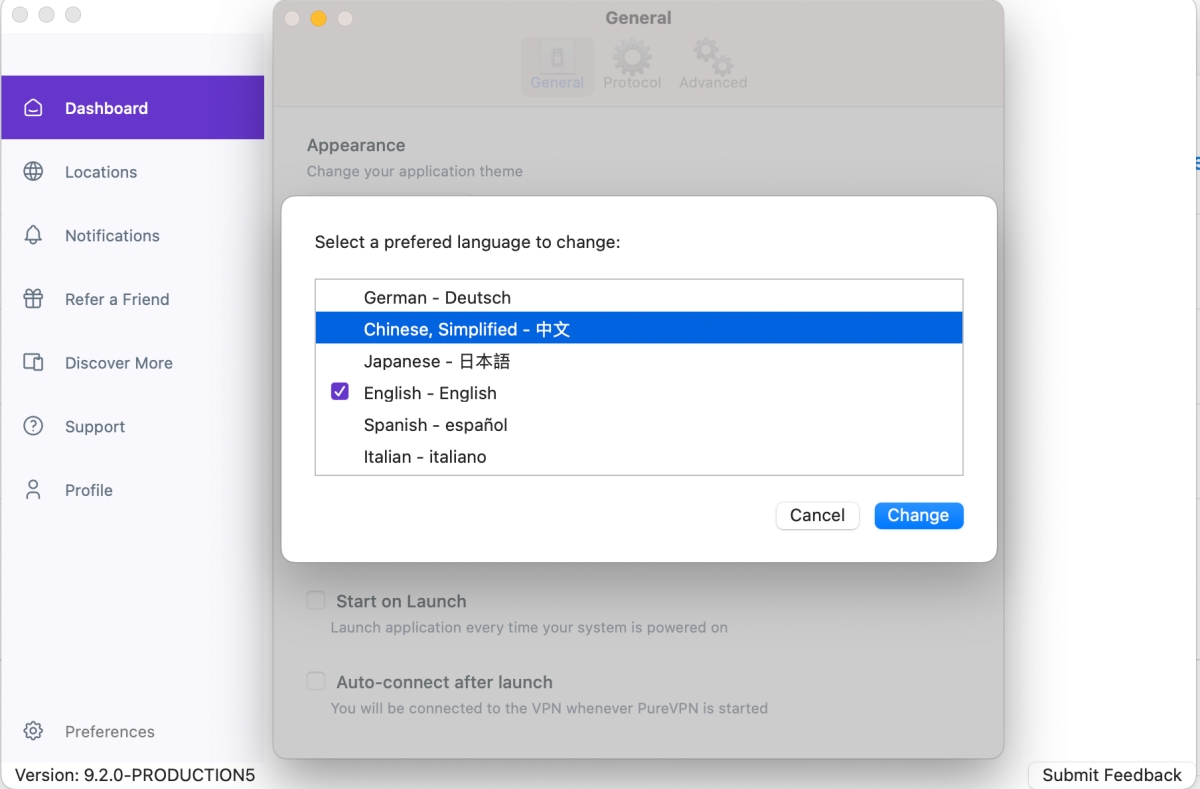Open Preferences label in sidebar
The height and width of the screenshot is (789, 1200).
point(110,732)
